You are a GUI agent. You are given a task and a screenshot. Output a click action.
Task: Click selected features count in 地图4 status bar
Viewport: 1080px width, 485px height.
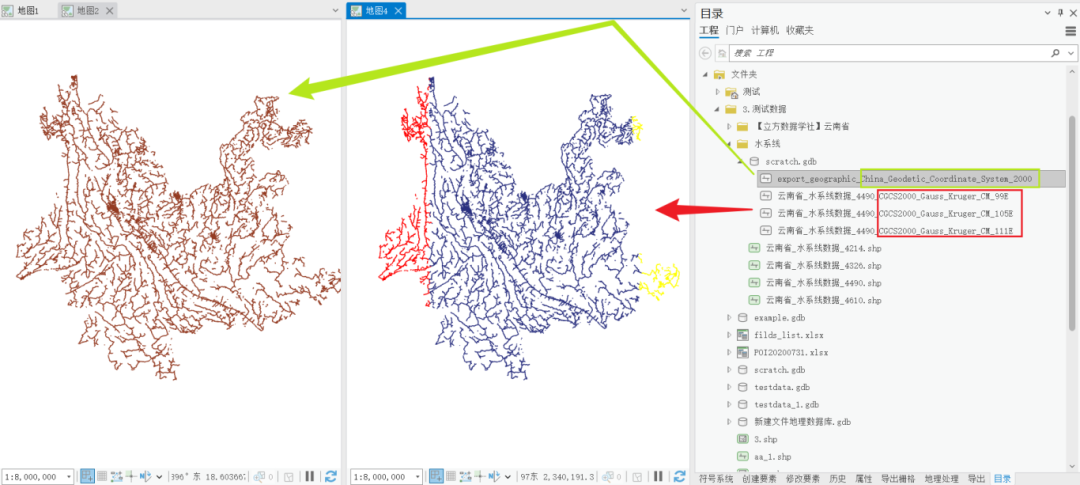pos(612,476)
